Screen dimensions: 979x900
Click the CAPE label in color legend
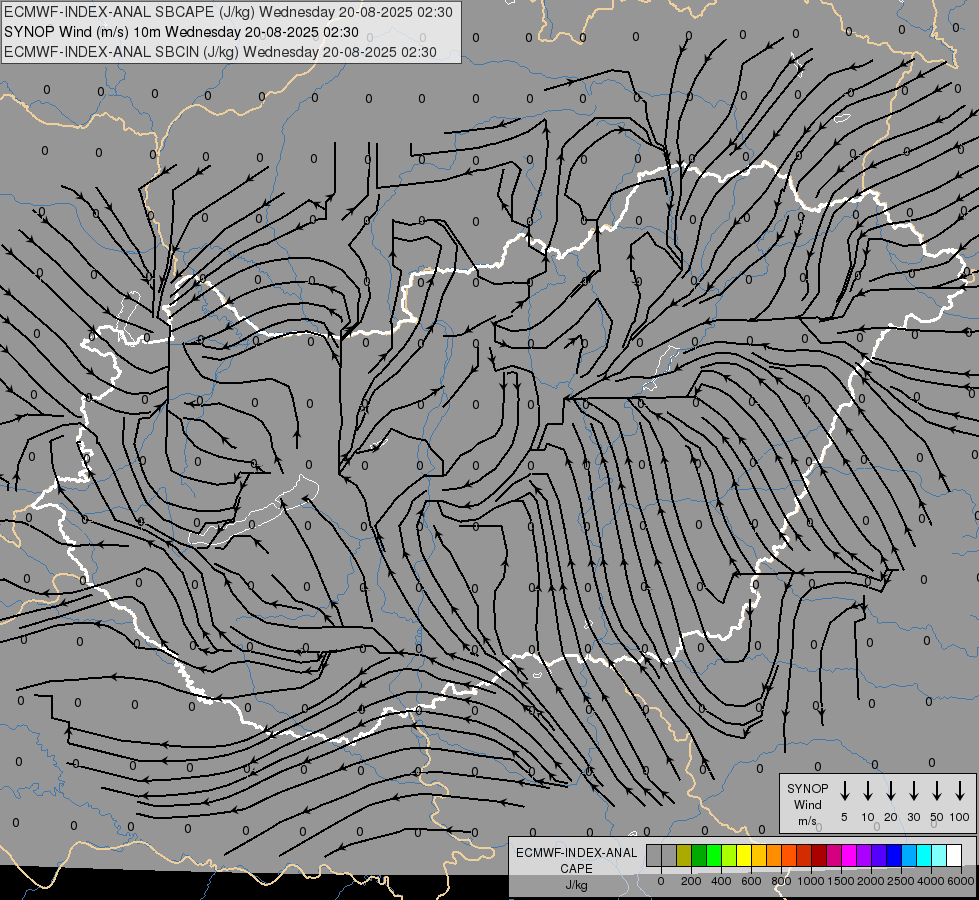(576, 869)
